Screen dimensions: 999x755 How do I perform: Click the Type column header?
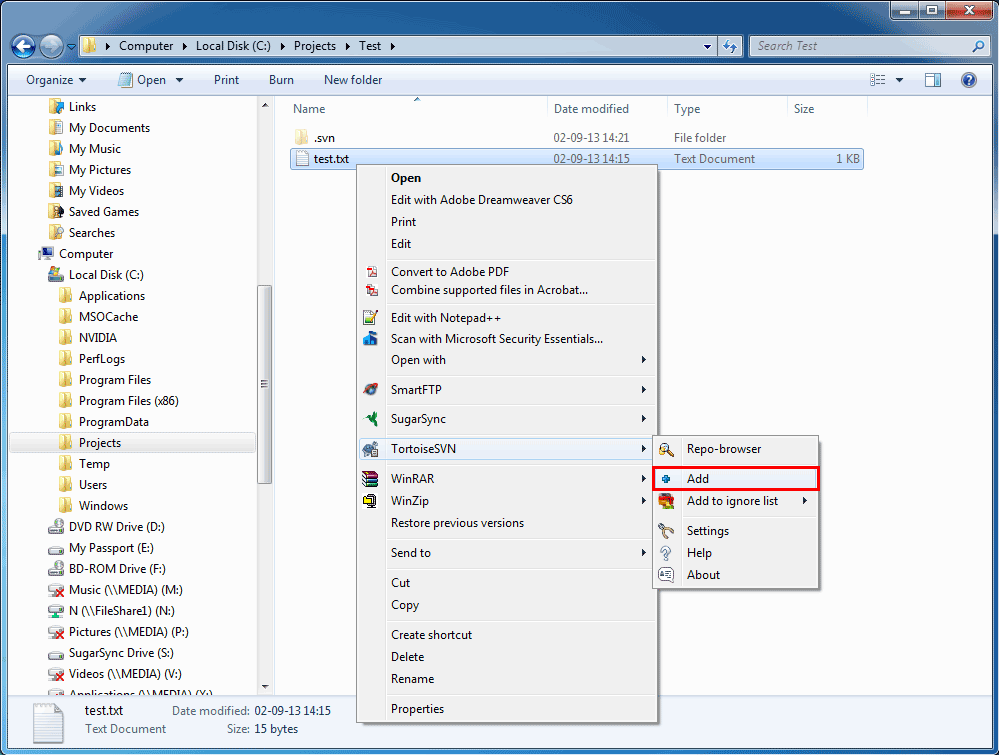coord(726,109)
